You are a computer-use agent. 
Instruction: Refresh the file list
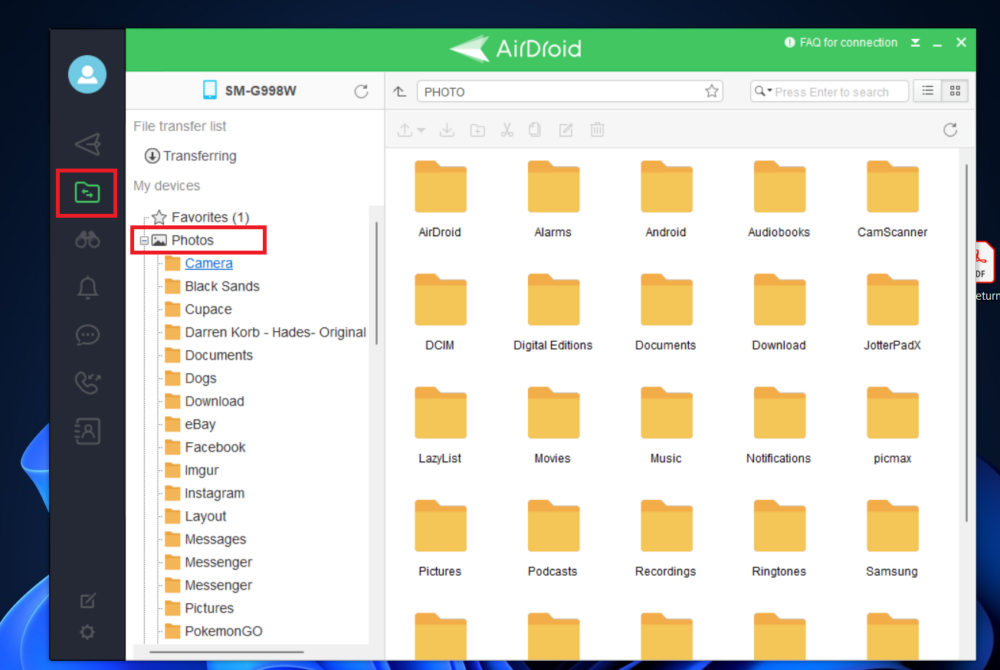(950, 130)
